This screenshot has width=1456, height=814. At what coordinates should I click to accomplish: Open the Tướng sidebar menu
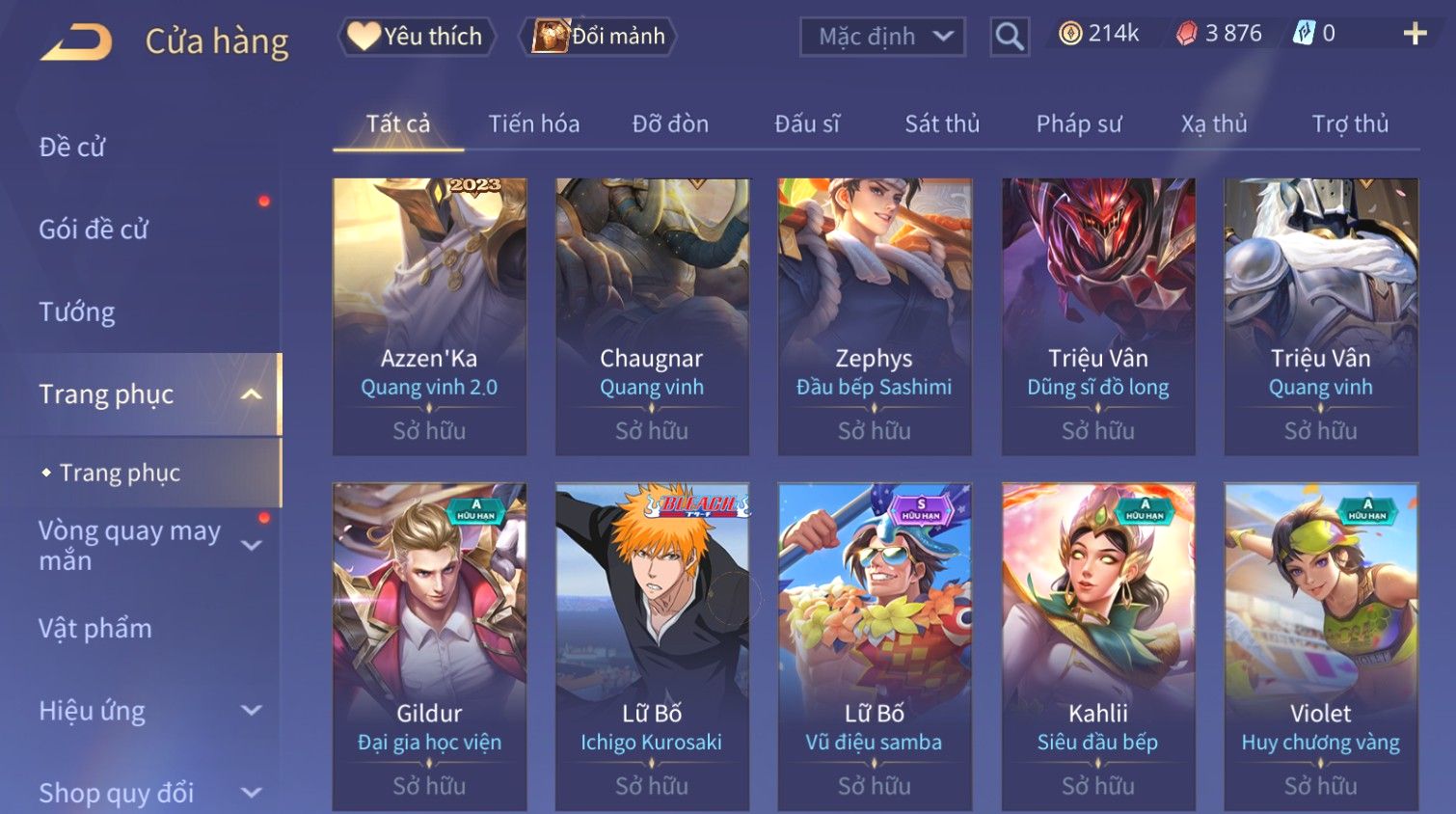77,312
